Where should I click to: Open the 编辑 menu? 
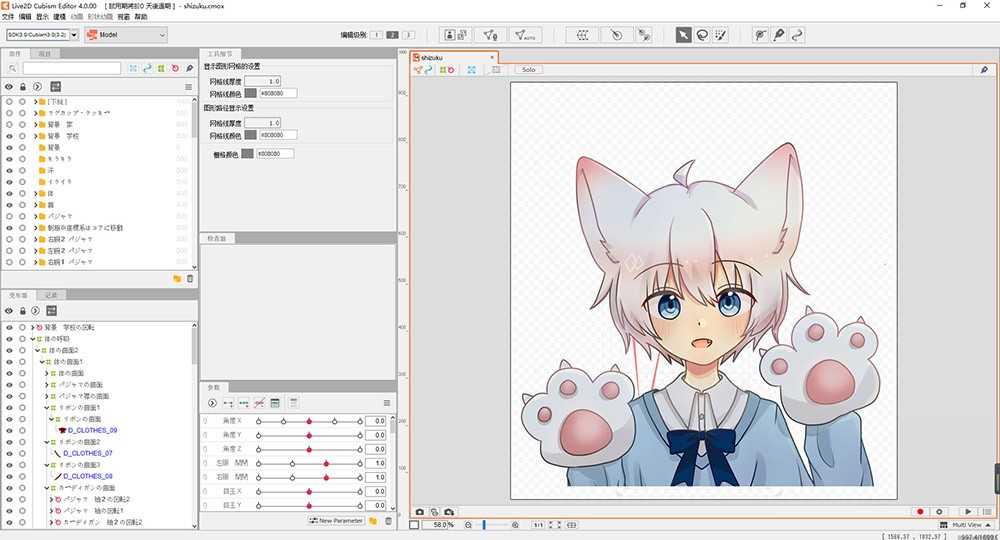25,17
